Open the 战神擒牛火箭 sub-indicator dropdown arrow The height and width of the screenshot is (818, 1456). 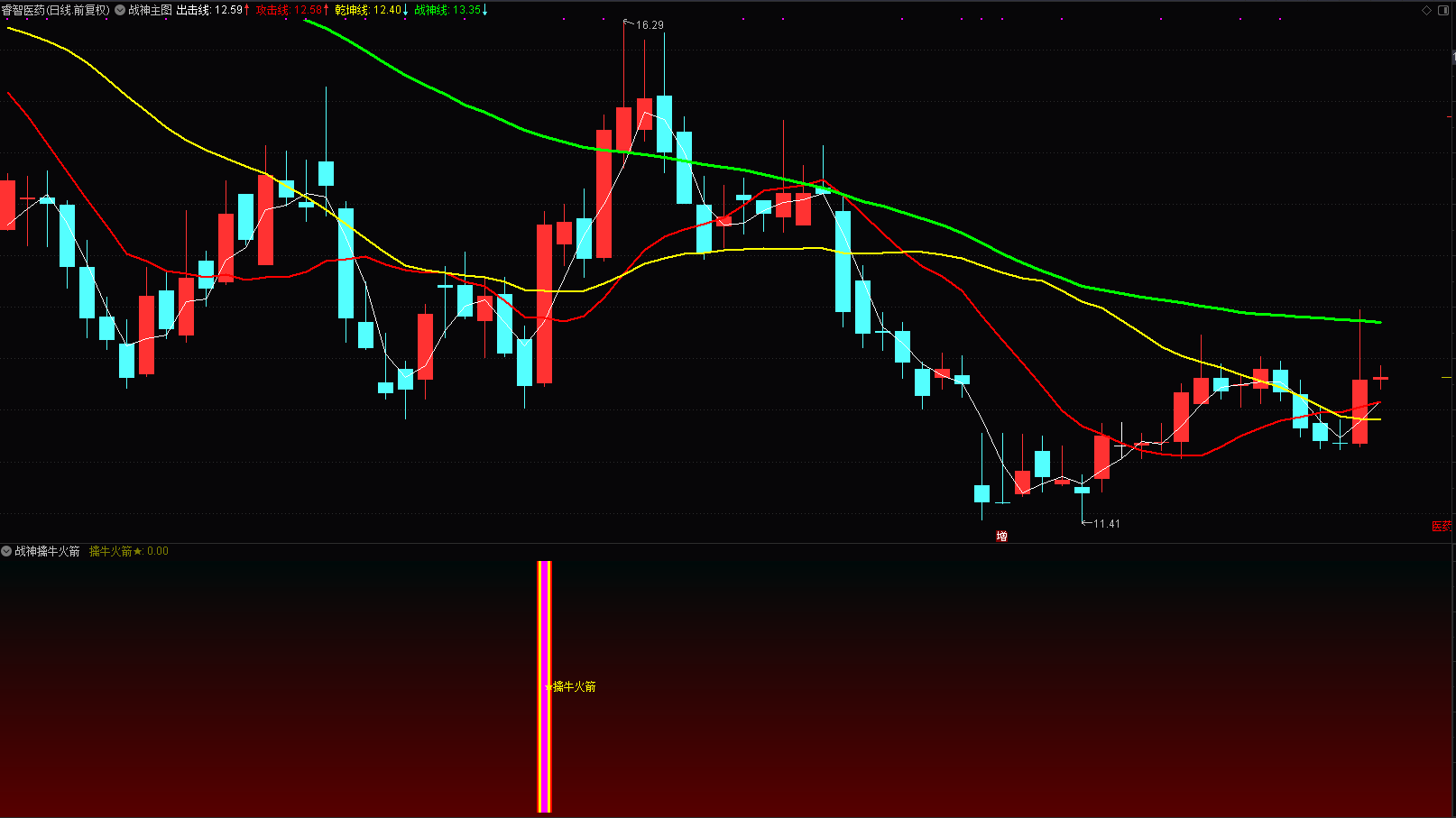(6, 551)
